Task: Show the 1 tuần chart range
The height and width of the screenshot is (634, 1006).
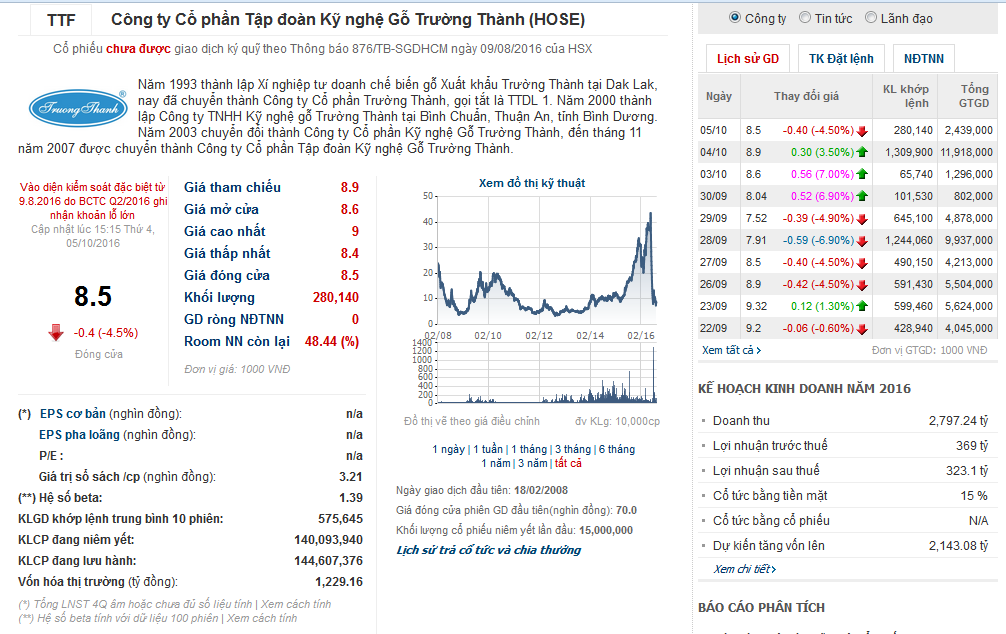Action: (488, 449)
